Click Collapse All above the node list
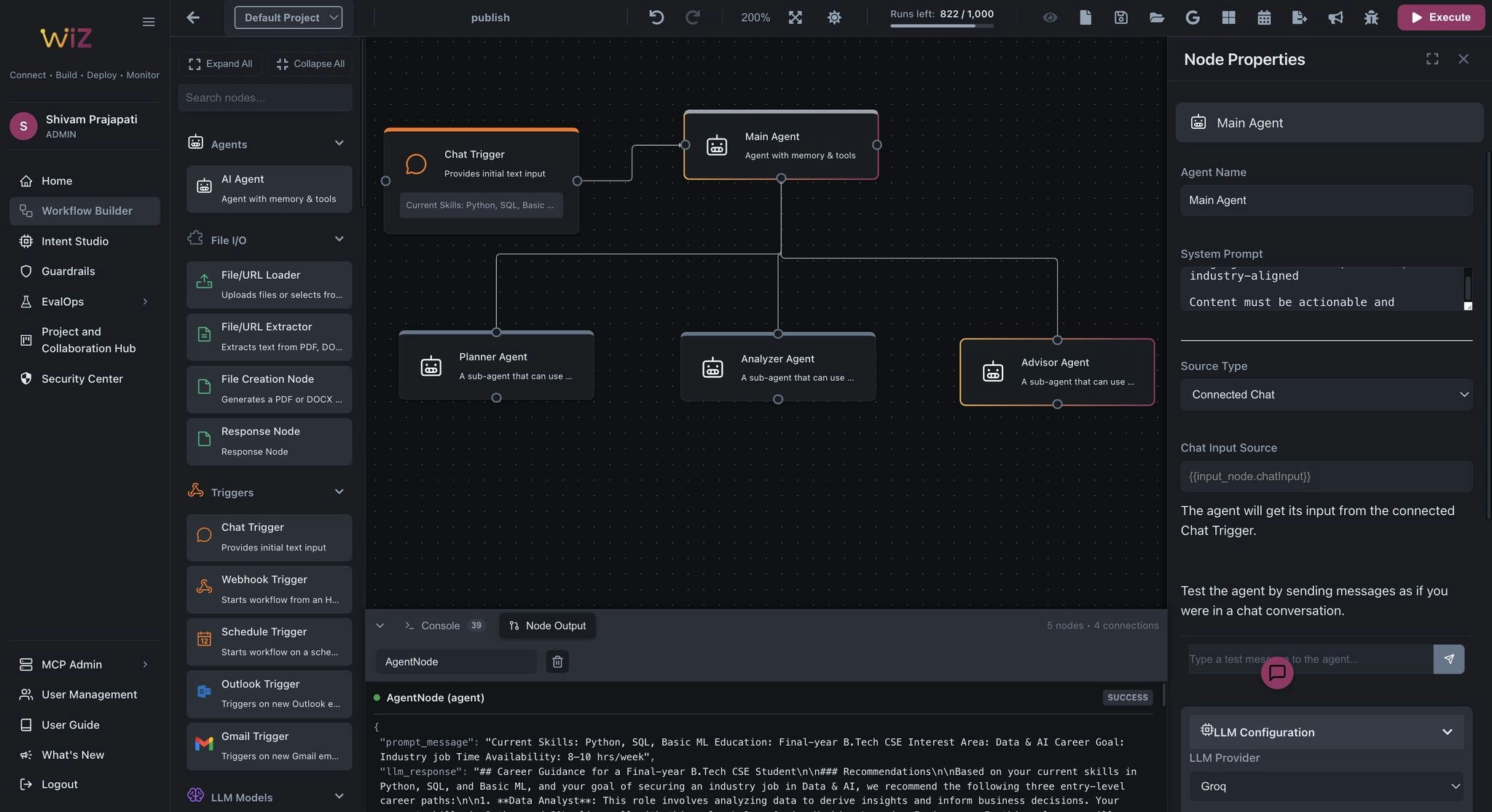Image resolution: width=1492 pixels, height=812 pixels. [x=310, y=63]
